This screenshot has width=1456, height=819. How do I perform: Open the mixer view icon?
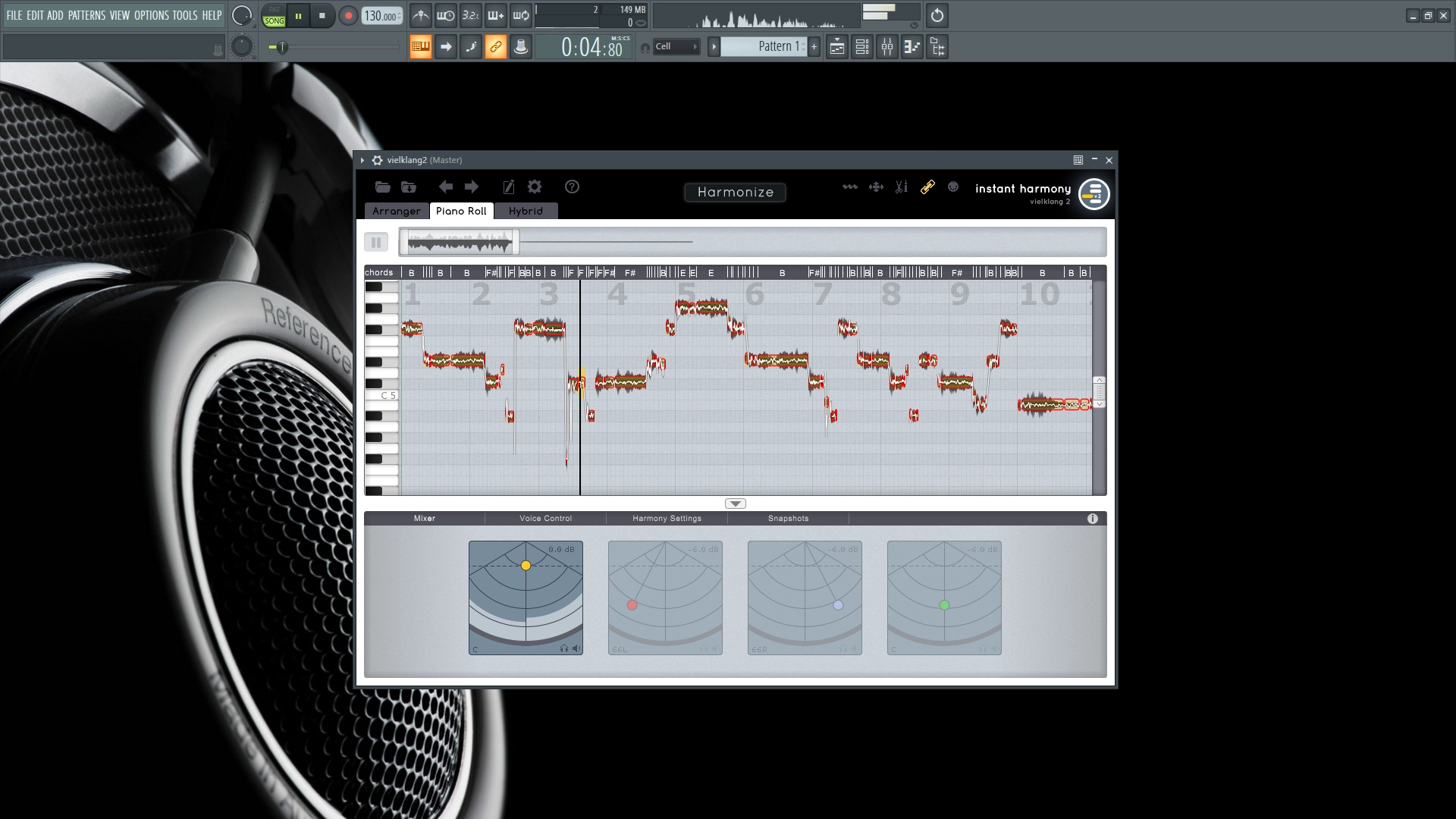[887, 47]
